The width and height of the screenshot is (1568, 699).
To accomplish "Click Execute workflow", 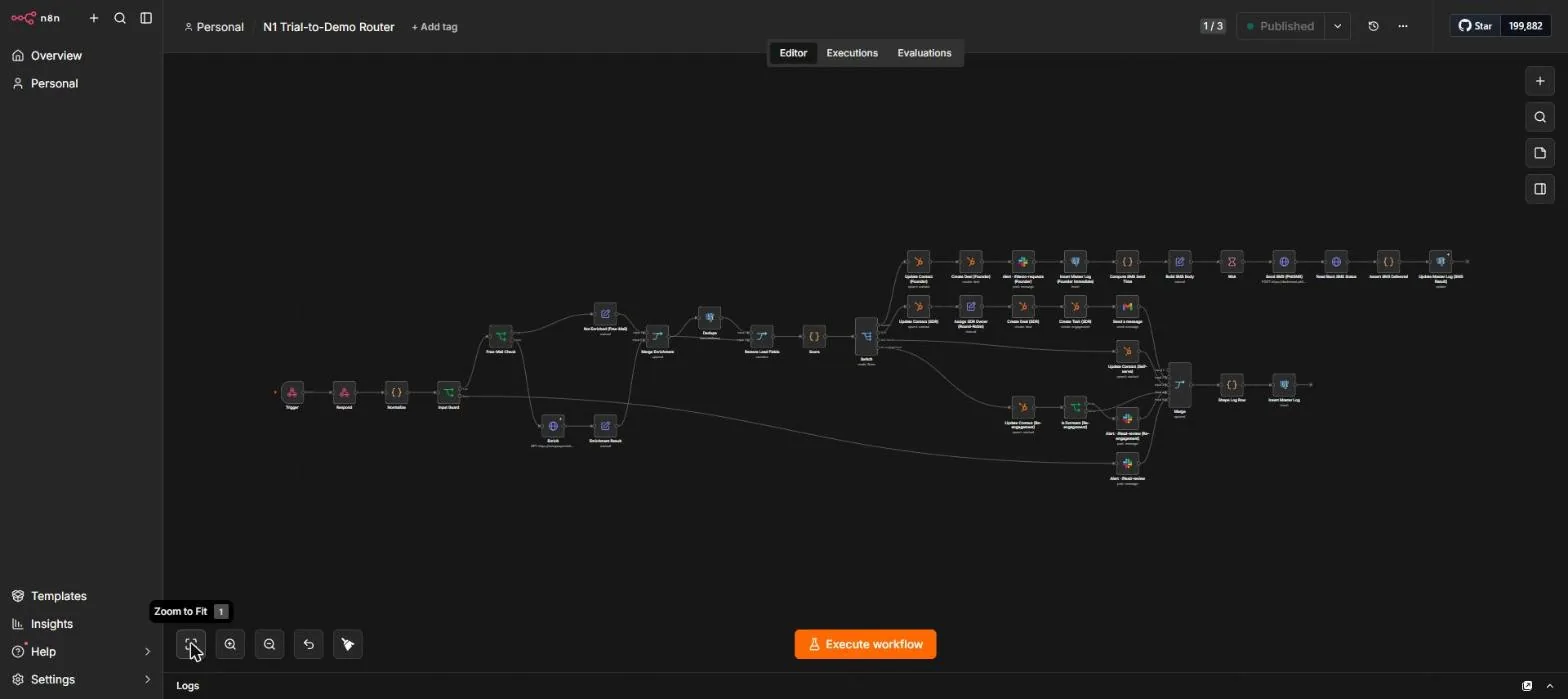I will pos(865,645).
